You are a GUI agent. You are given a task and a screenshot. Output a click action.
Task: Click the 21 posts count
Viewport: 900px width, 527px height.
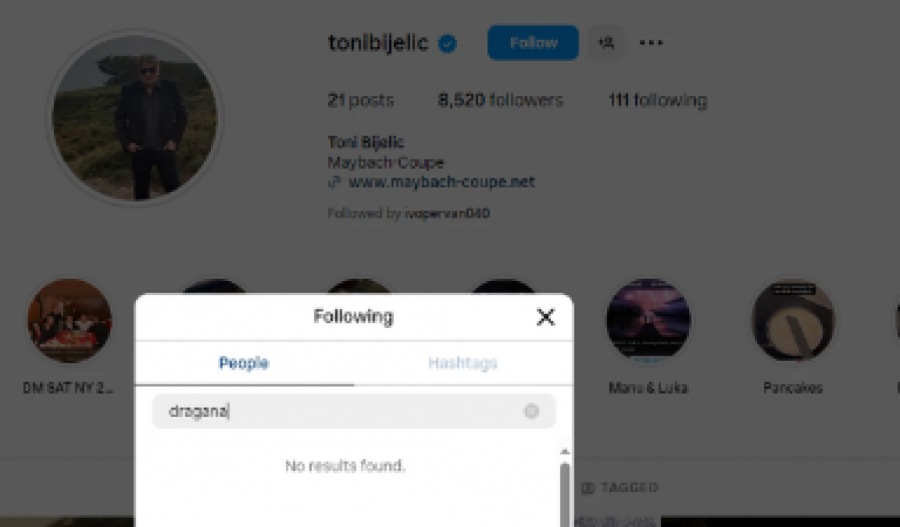(360, 100)
